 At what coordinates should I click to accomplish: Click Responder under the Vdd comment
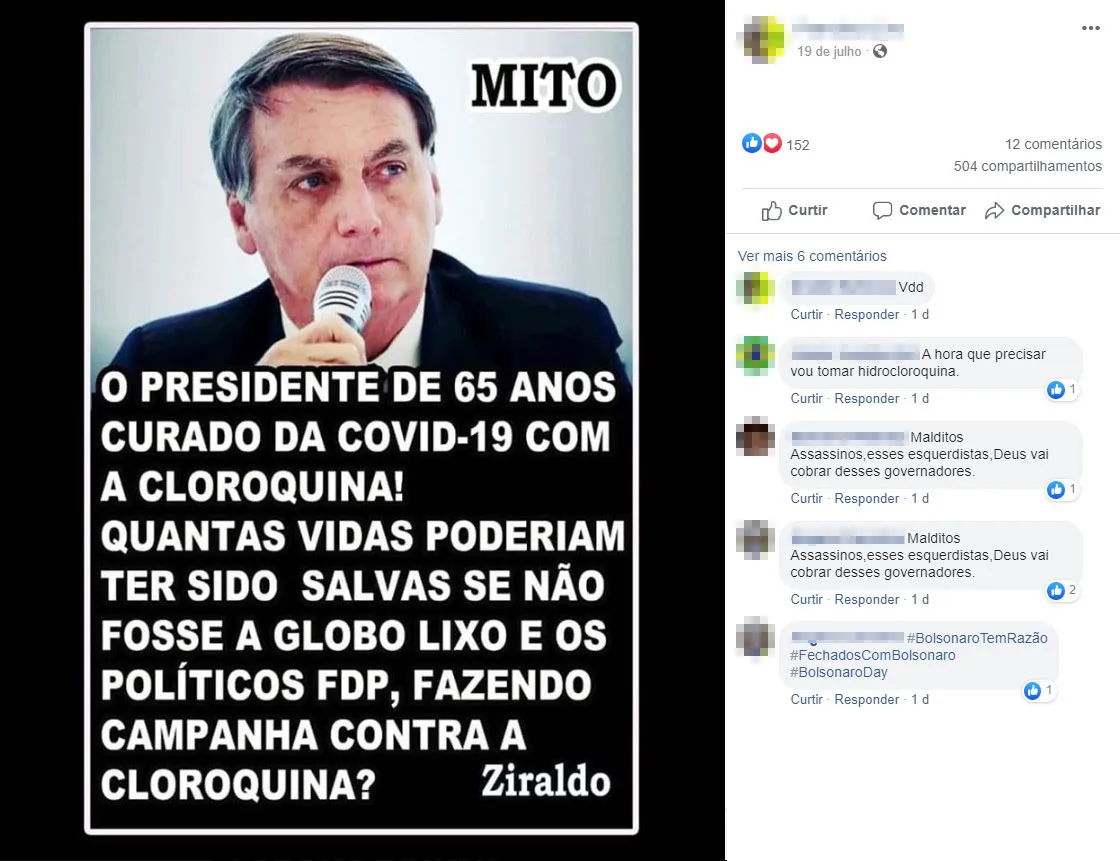866,314
